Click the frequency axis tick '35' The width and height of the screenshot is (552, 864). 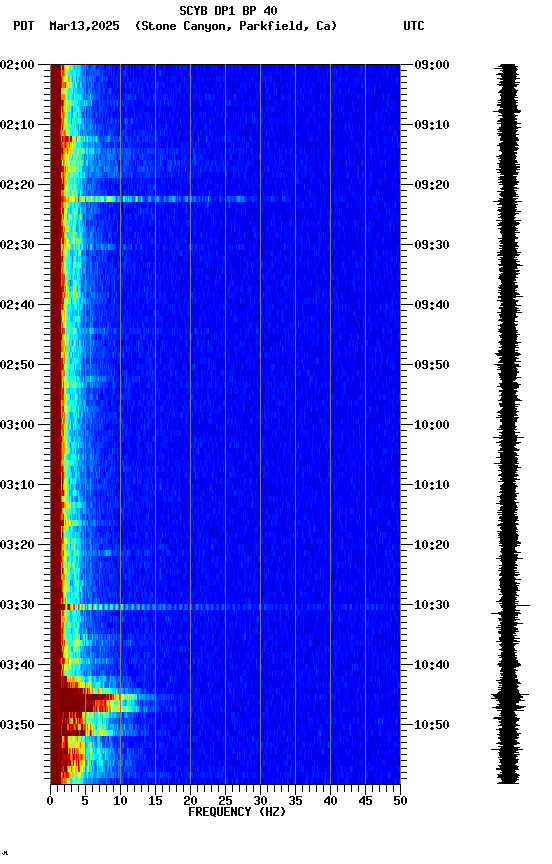click(x=295, y=801)
